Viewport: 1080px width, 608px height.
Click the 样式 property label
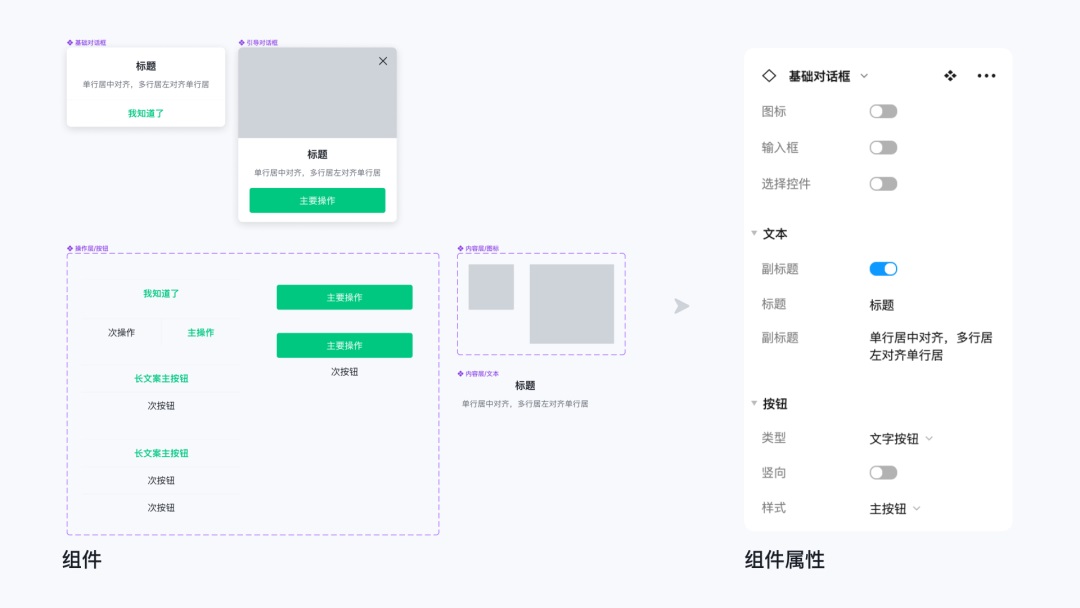pyautogui.click(x=773, y=508)
